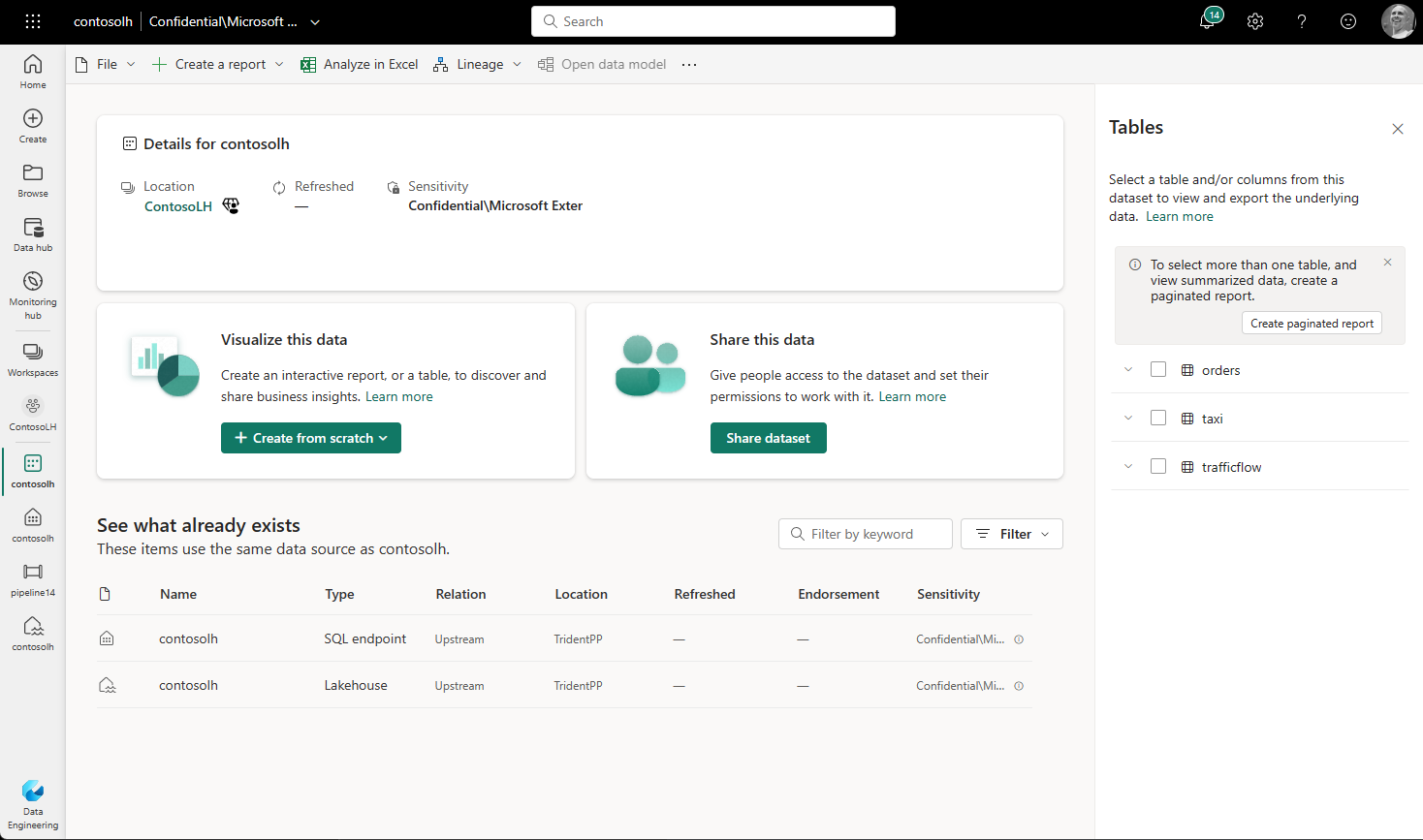The width and height of the screenshot is (1423, 840).
Task: Go to Home in left navigation
Action: (33, 72)
